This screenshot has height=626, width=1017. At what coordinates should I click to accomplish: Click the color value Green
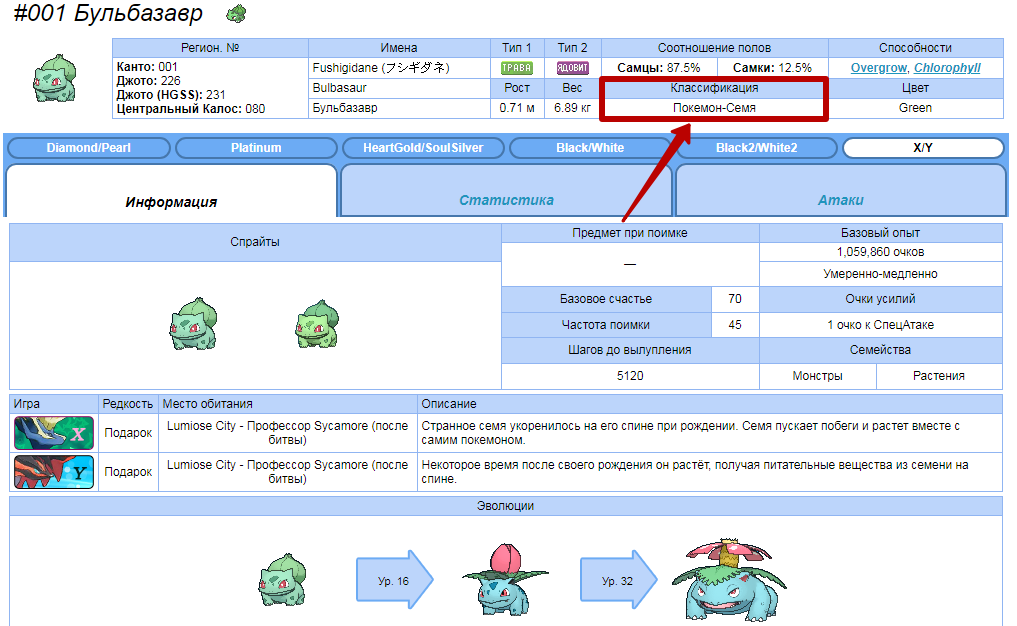915,108
